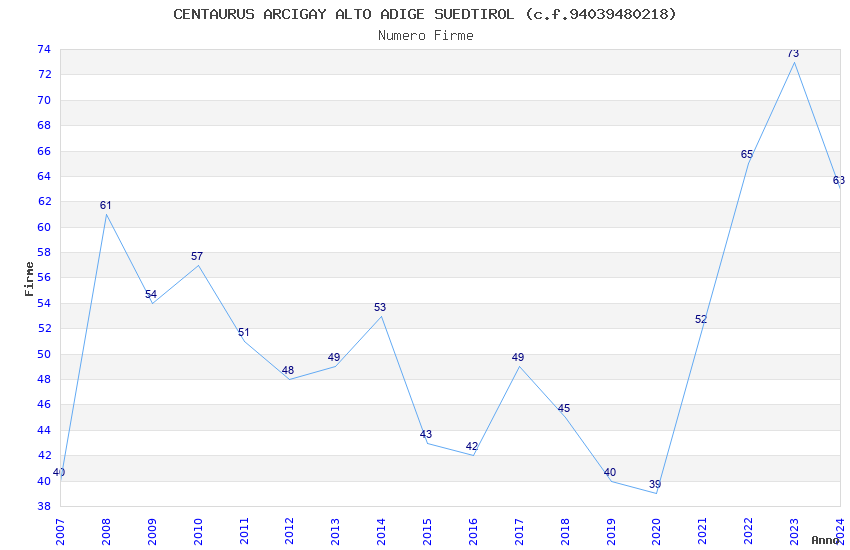Select the 2020 data point labeled 39
The image size is (850, 550).
pos(655,484)
